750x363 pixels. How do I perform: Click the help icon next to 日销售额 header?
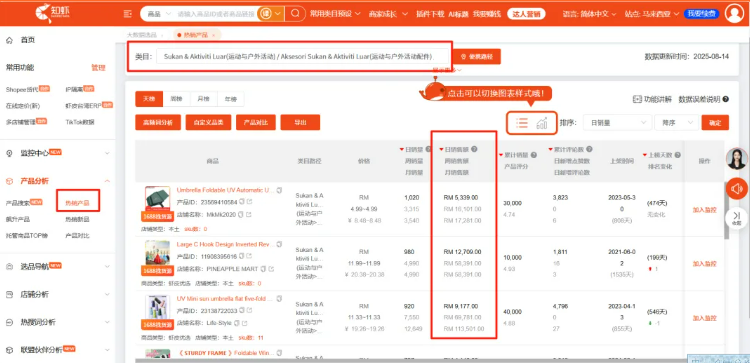coord(474,149)
